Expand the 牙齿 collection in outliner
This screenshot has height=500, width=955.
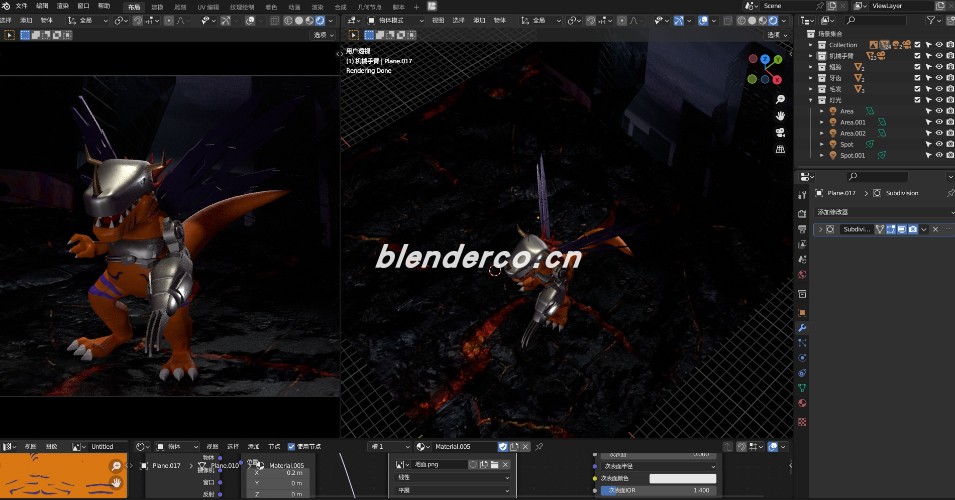point(811,78)
